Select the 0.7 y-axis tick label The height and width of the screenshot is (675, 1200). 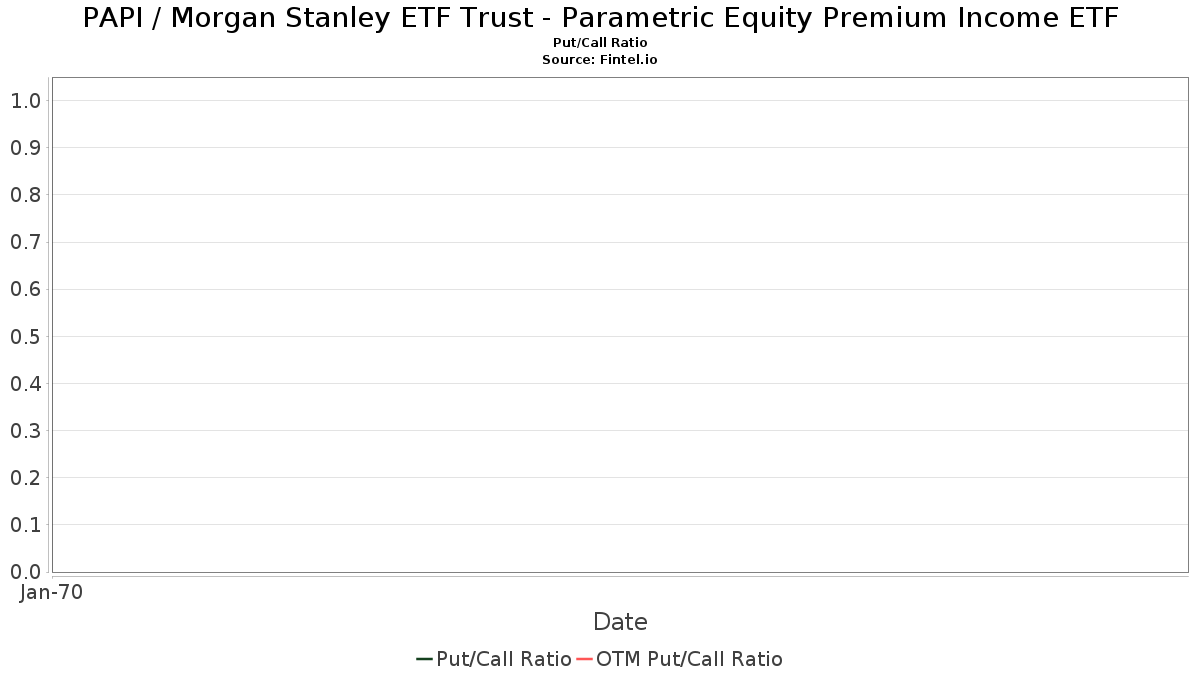[x=25, y=242]
